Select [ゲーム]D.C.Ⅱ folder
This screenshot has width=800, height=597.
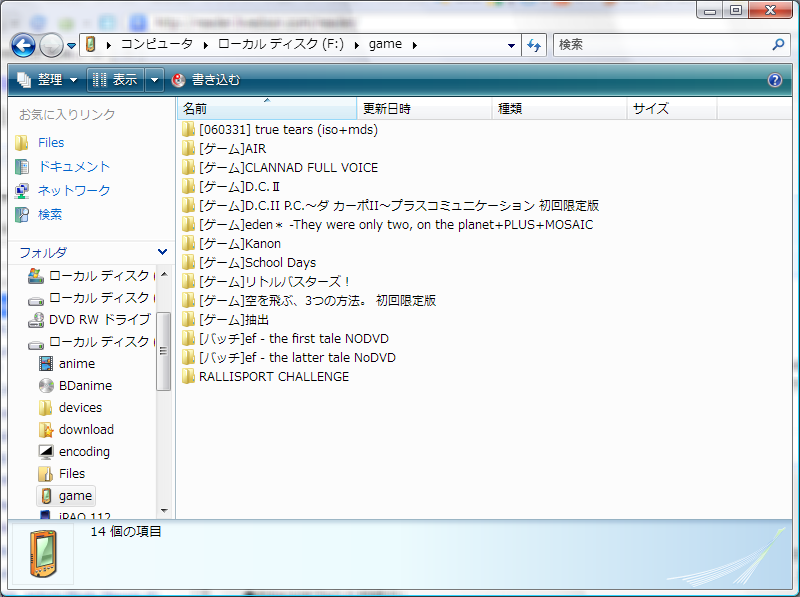239,186
